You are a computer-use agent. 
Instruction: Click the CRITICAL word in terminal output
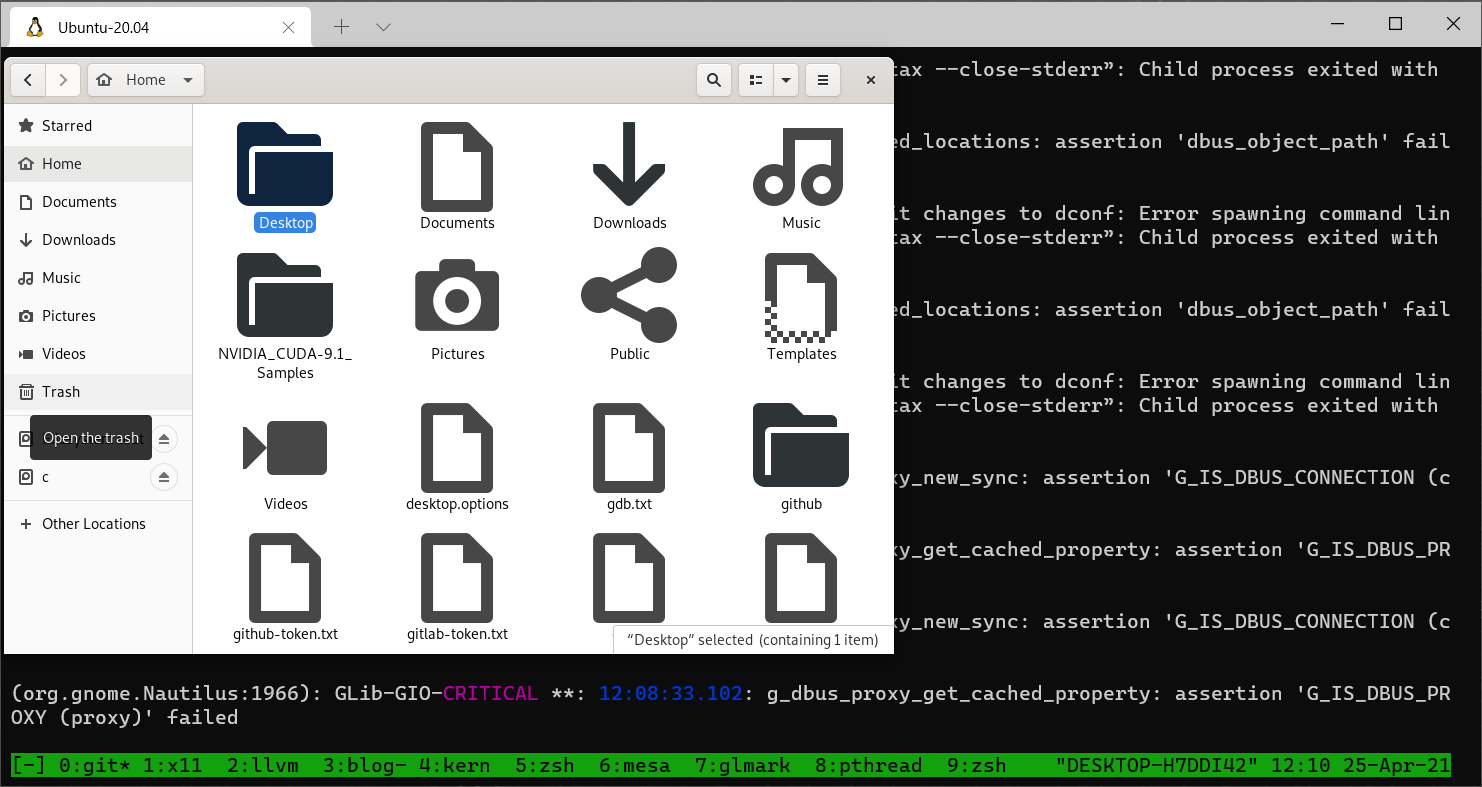[490, 693]
